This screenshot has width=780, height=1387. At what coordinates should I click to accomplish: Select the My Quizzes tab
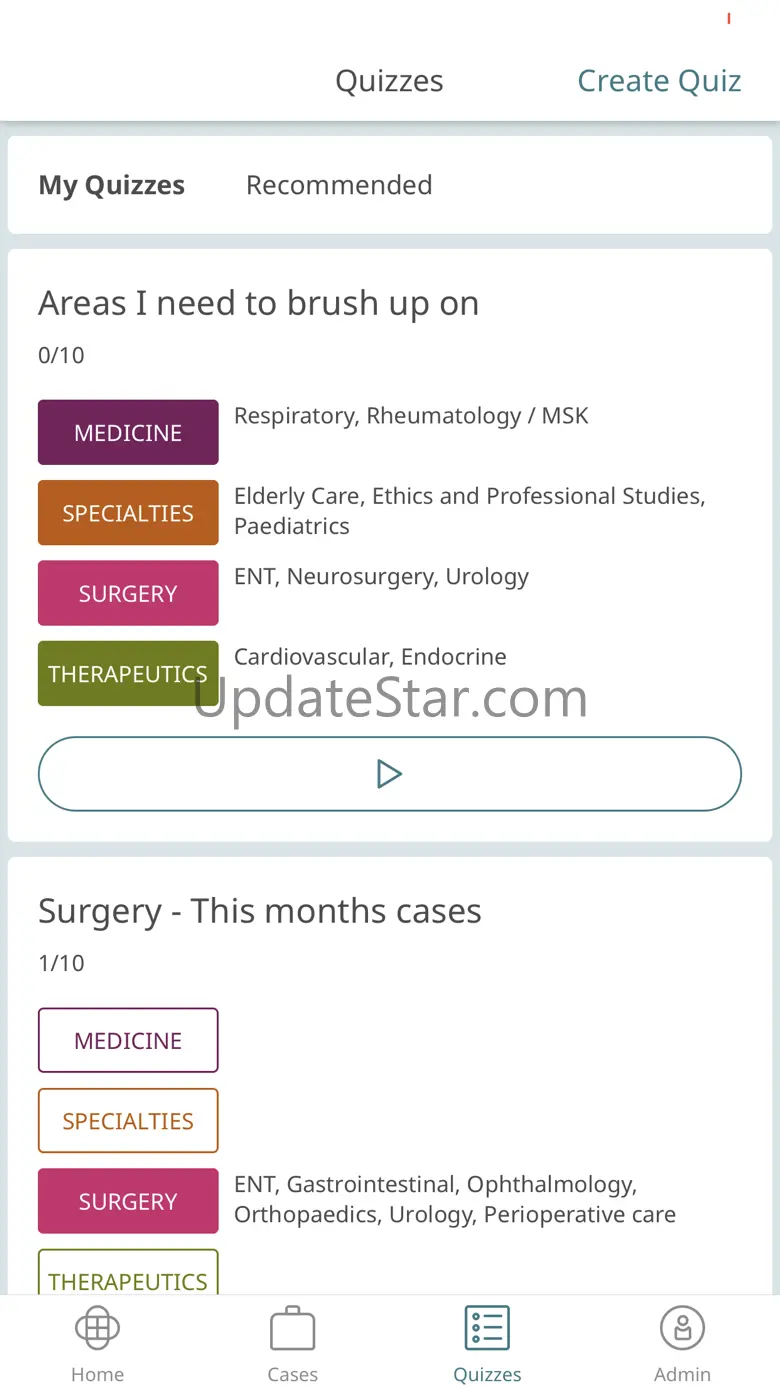pos(112,185)
